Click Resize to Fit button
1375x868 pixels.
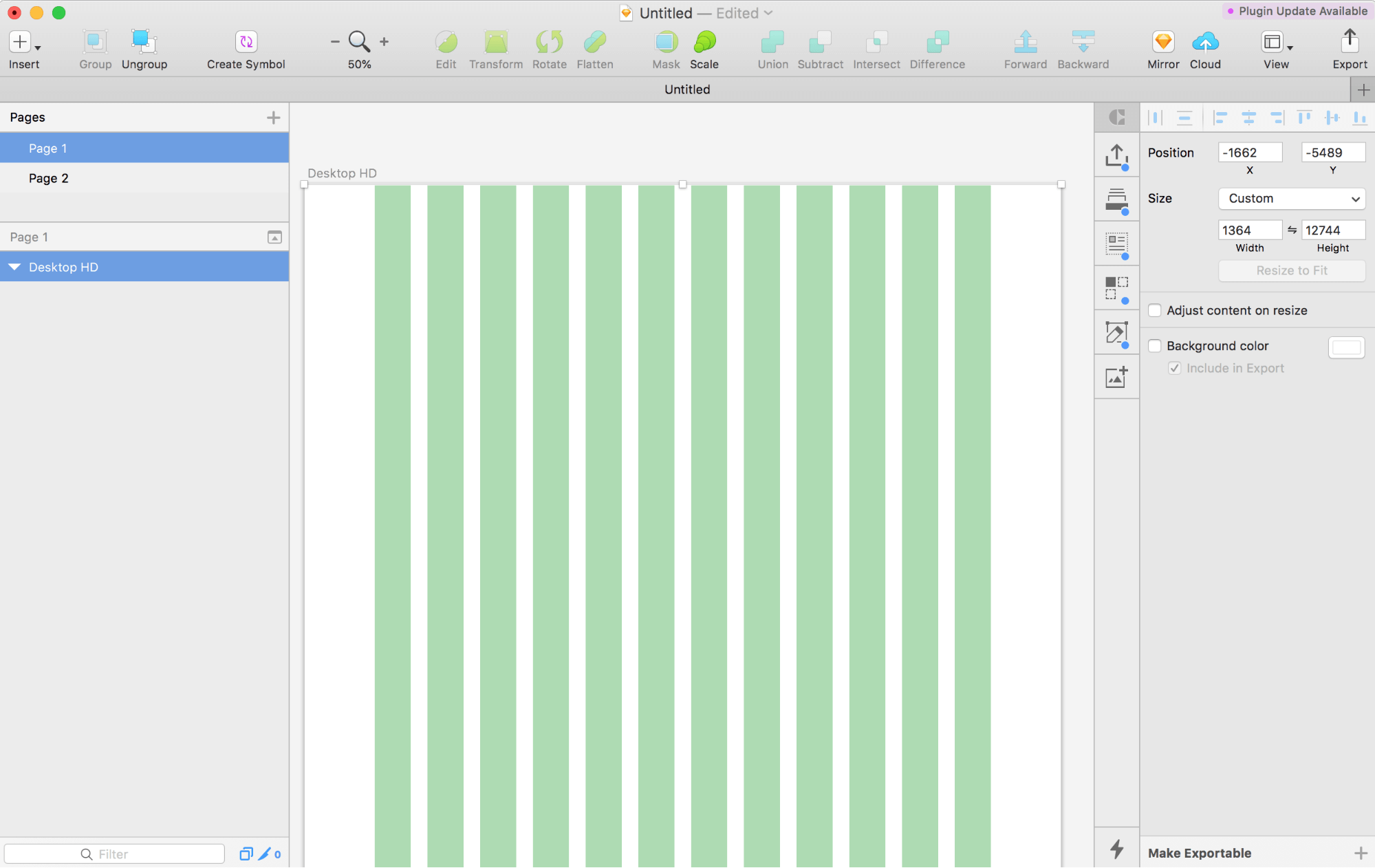coord(1291,269)
